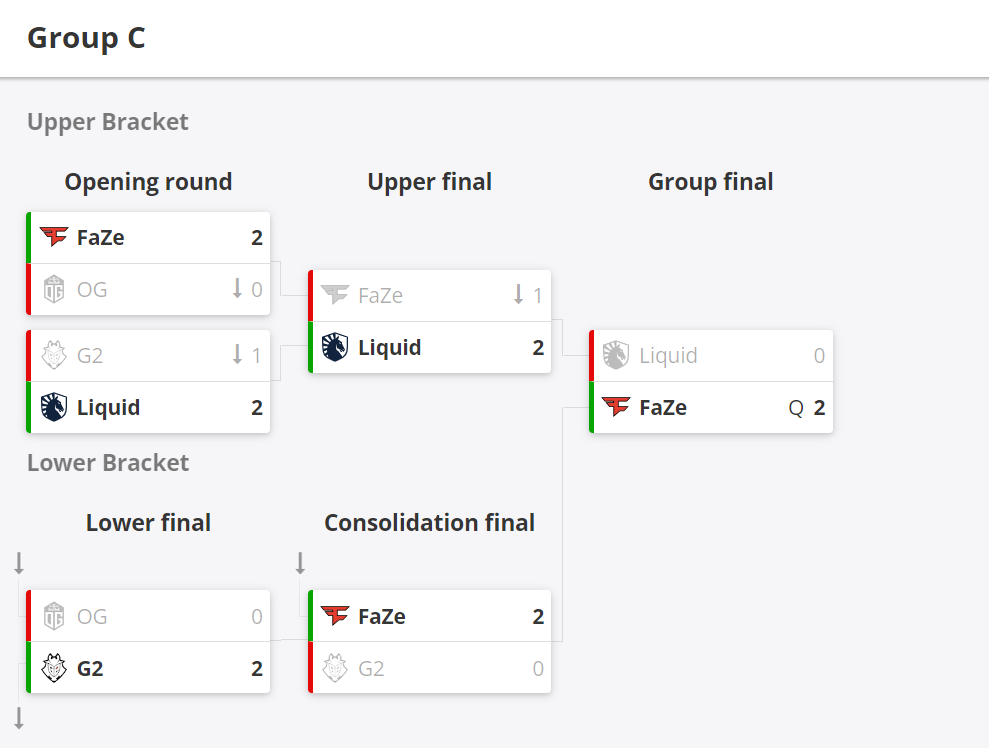The height and width of the screenshot is (748, 989).
Task: Click FaZe logo in Group final
Action: [616, 407]
